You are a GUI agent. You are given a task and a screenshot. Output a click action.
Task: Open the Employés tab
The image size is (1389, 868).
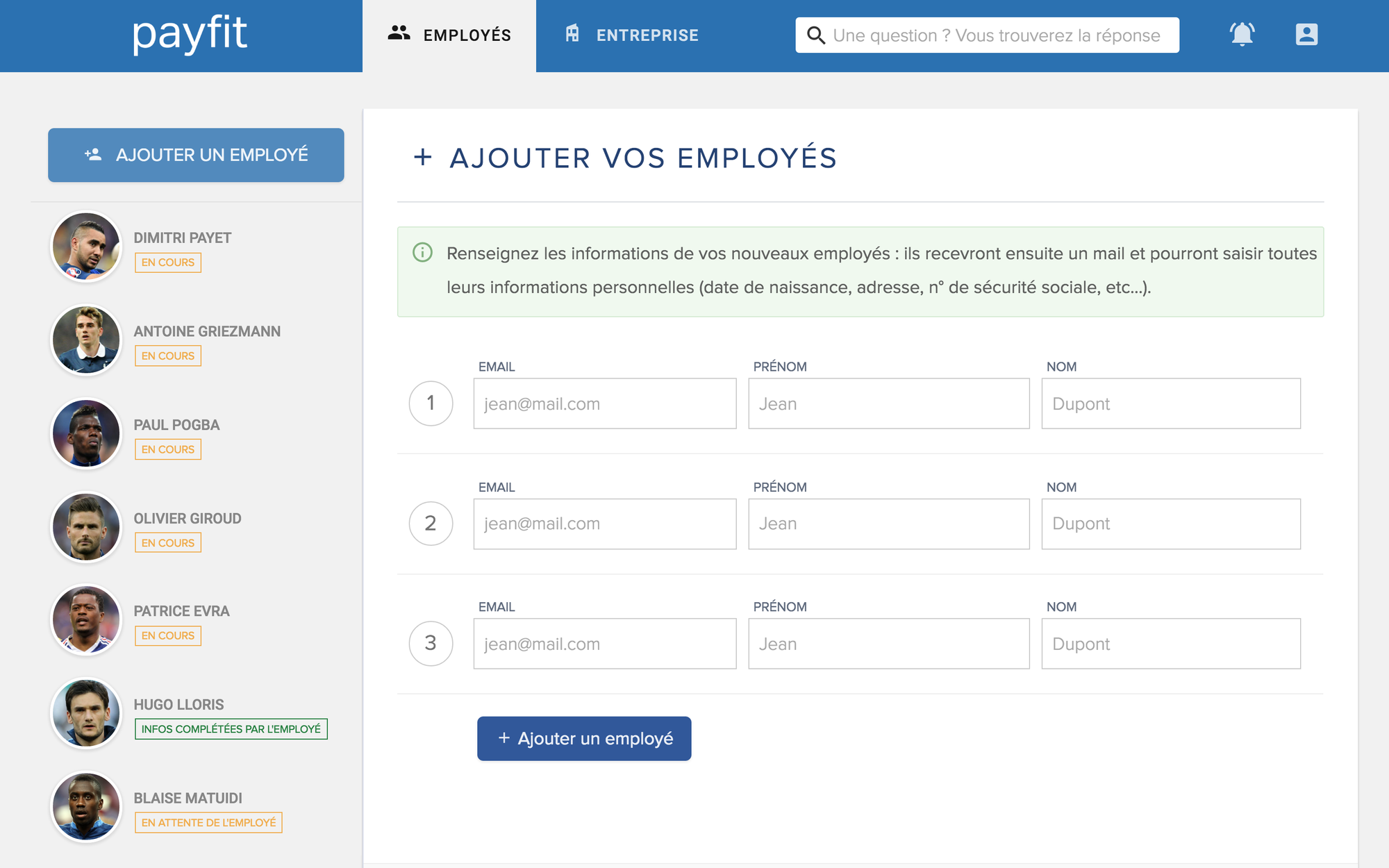point(449,35)
